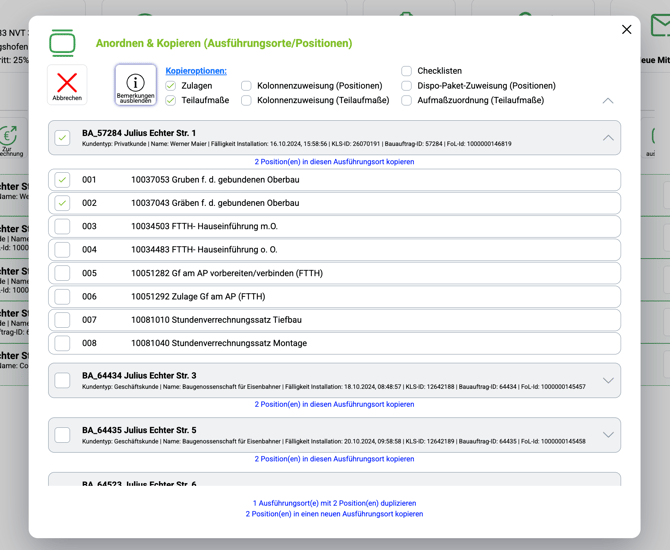Uncheck the Zulagen copy option
The image size is (670, 550).
tap(171, 86)
